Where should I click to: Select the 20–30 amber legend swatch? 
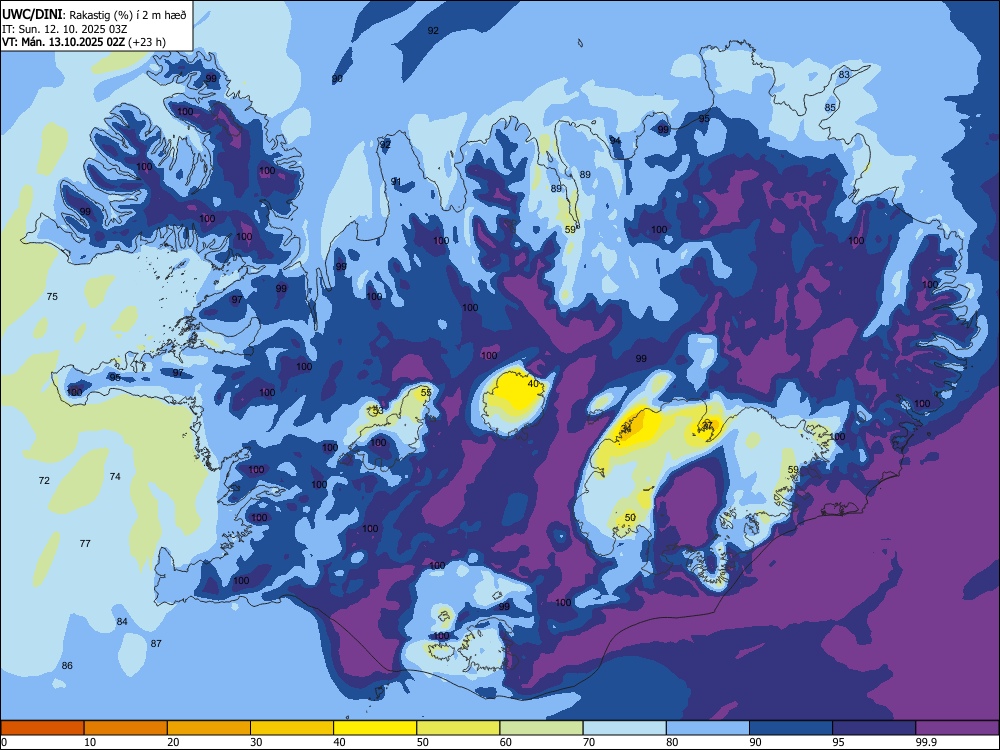(209, 728)
